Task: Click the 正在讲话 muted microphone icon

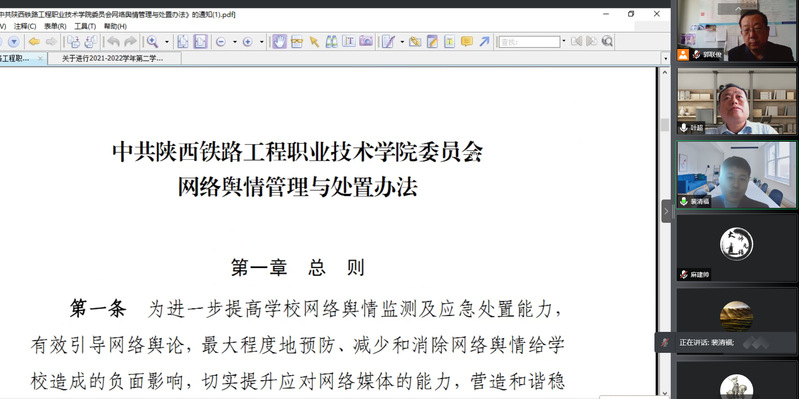Action: click(665, 342)
